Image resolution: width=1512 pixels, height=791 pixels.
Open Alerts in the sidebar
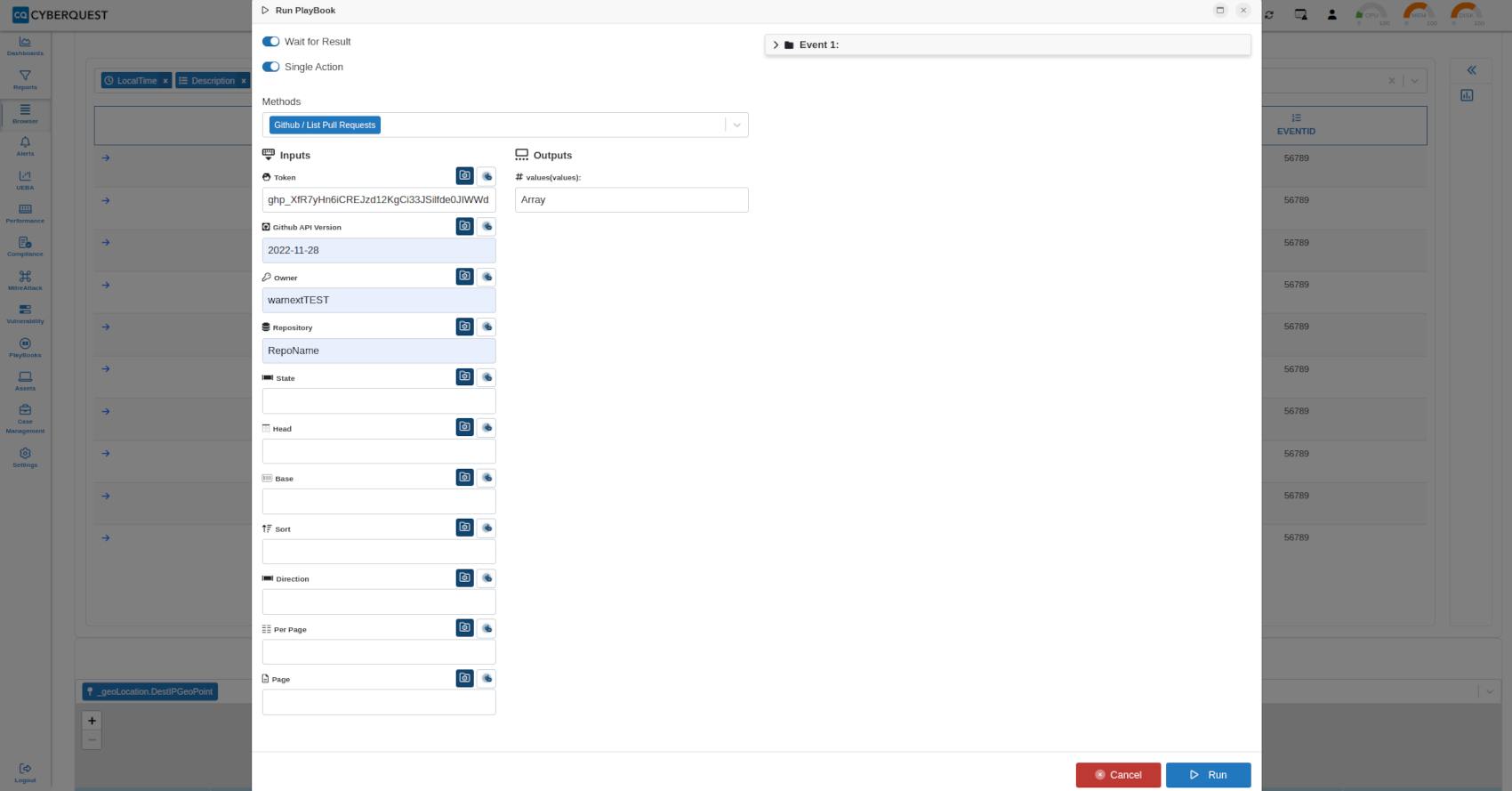point(25,147)
